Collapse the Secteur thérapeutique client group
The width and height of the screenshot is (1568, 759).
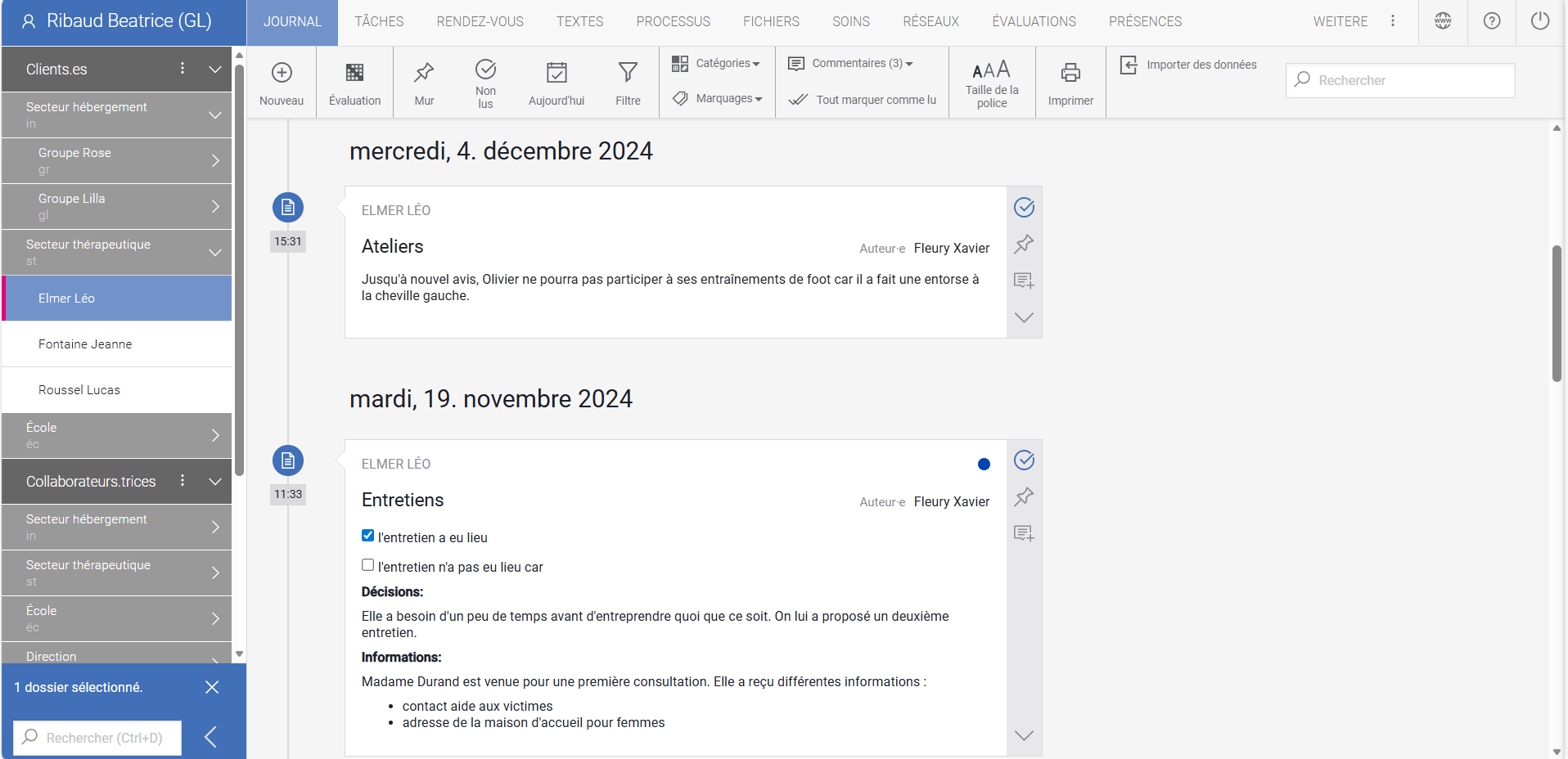(215, 252)
